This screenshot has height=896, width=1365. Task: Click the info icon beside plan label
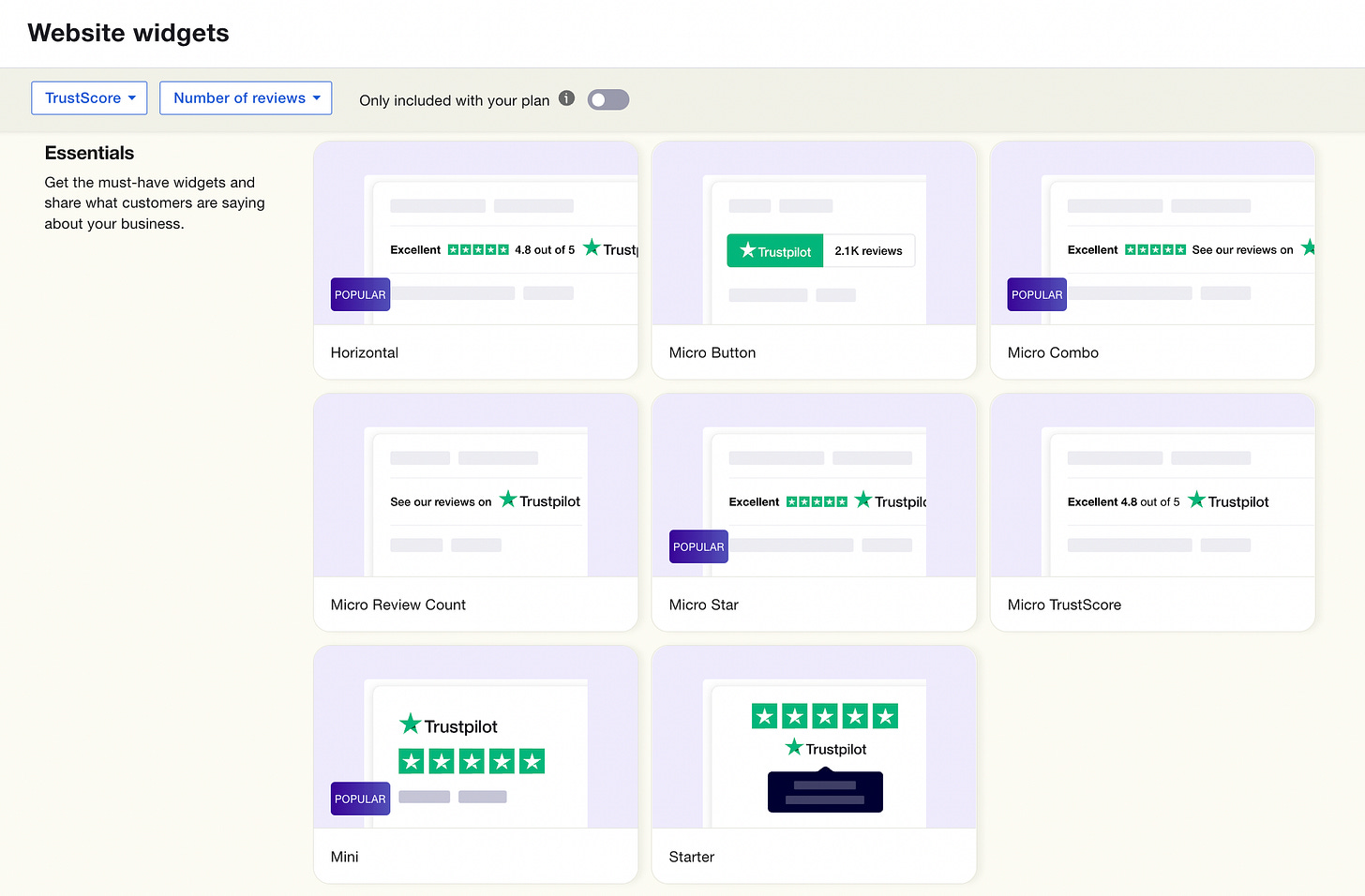pos(566,97)
